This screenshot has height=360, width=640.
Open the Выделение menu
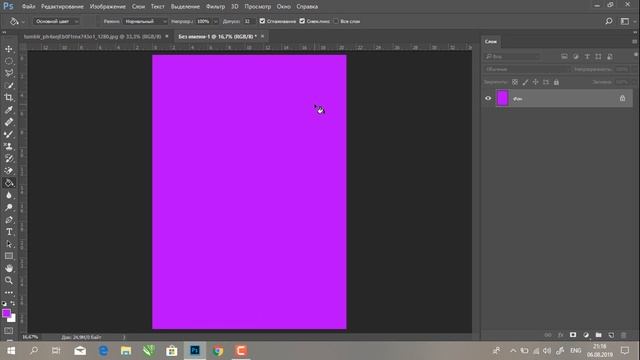click(185, 7)
